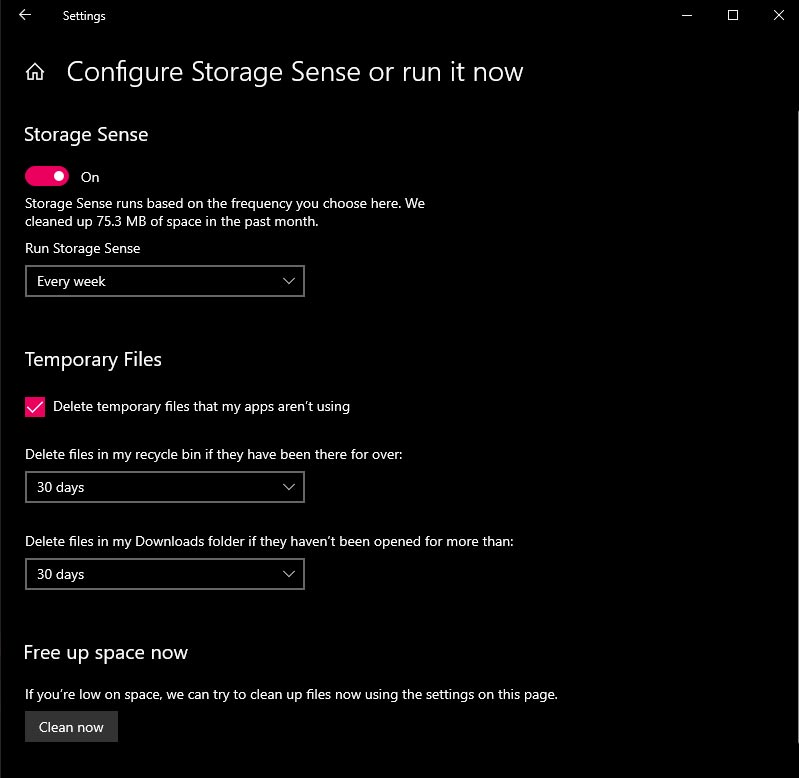Minimize the Settings window
The image size is (799, 778).
(x=687, y=15)
